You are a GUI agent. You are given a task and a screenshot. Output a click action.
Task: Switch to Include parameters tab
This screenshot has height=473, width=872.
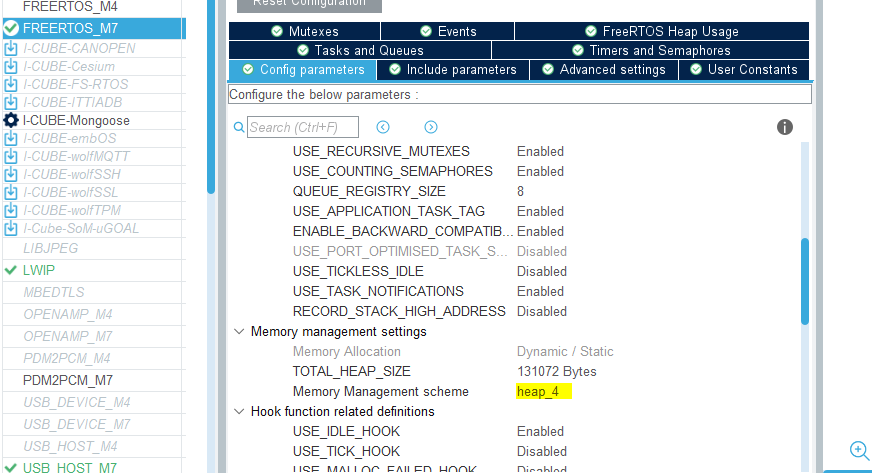(453, 69)
